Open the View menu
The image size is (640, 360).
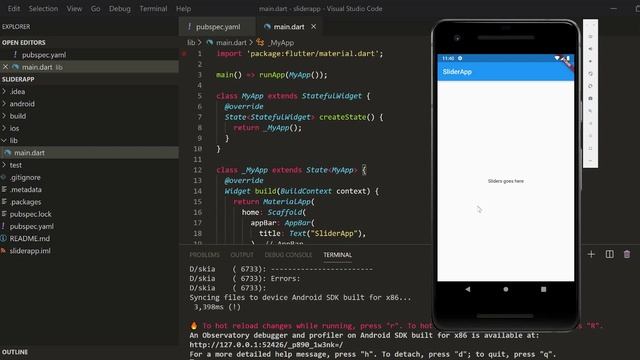pyautogui.click(x=74, y=9)
